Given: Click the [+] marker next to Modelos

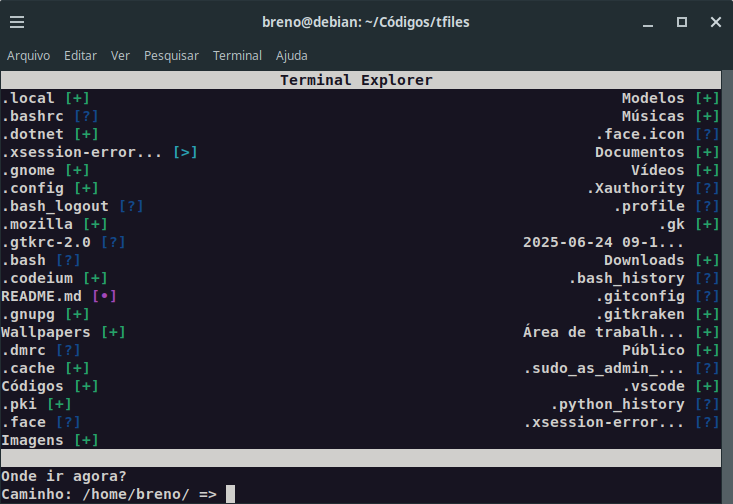Looking at the screenshot, I should coord(707,98).
